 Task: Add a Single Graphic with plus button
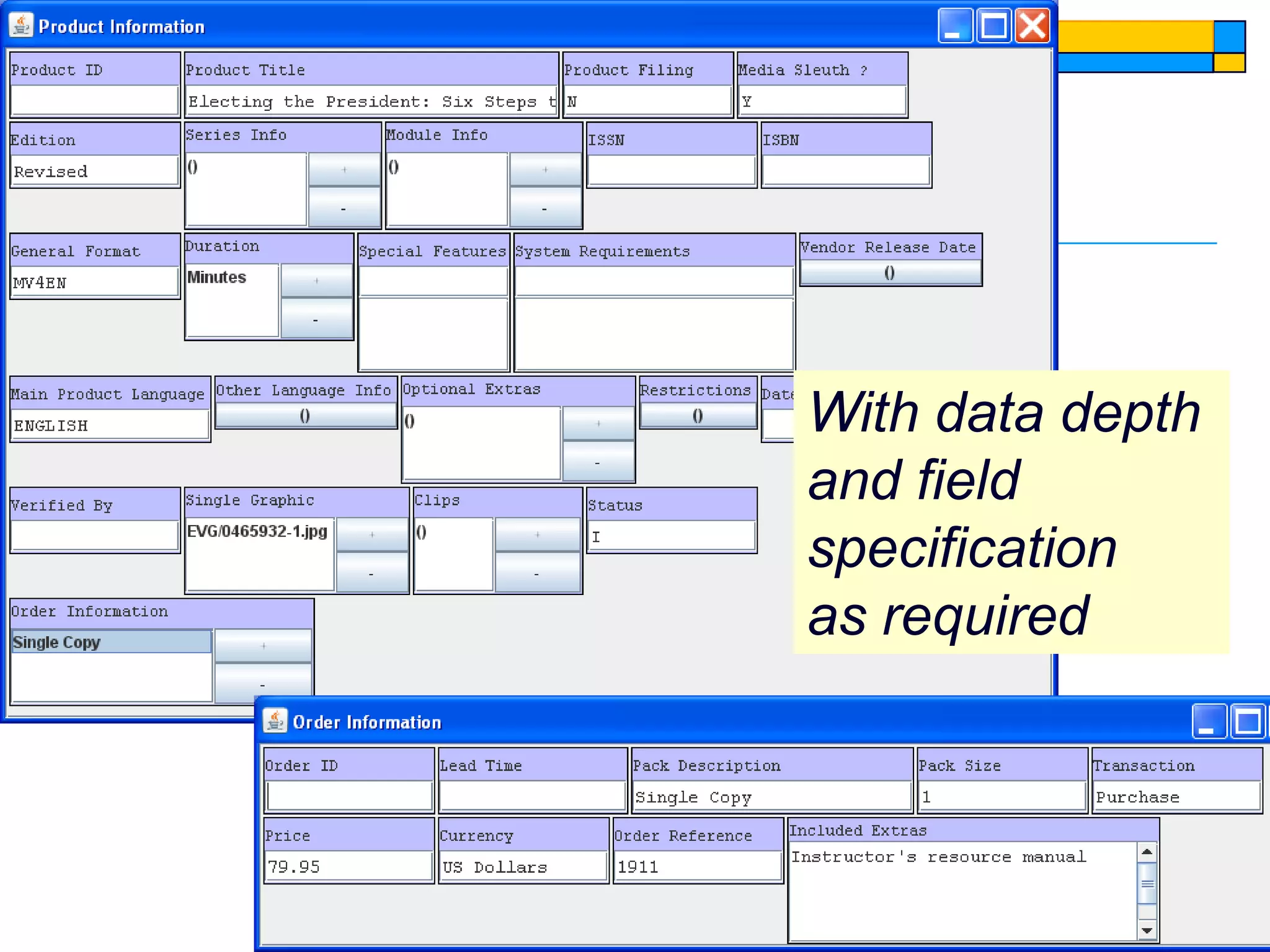(x=371, y=534)
